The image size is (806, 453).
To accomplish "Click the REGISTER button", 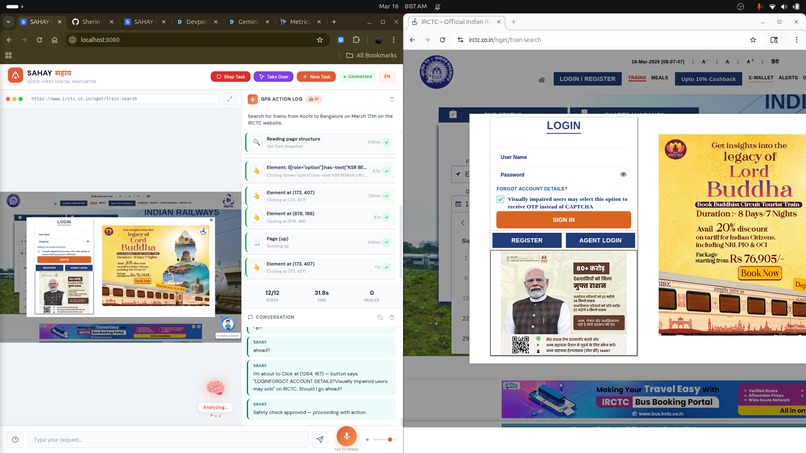I will [527, 240].
